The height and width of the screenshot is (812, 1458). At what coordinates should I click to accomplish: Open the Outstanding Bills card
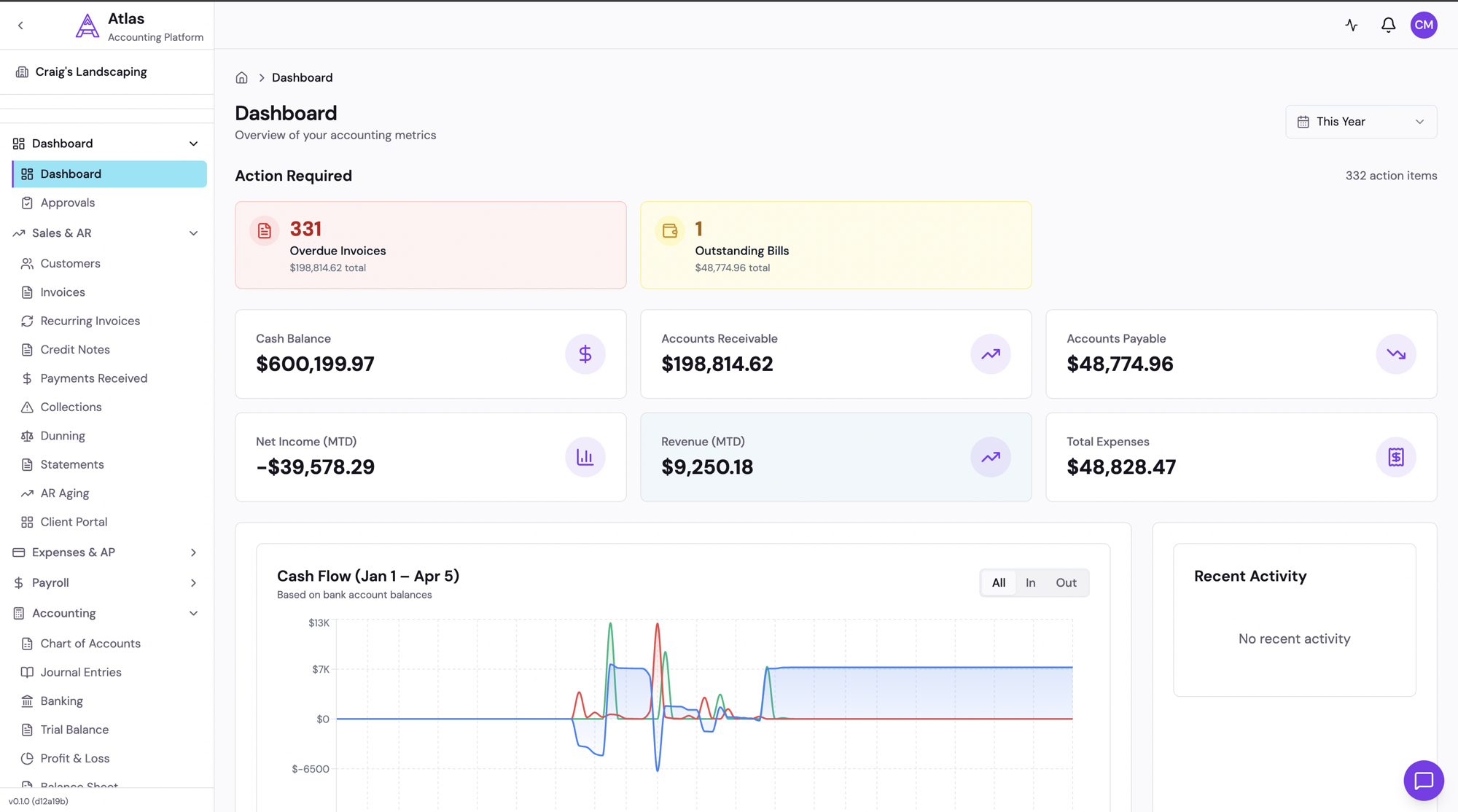click(835, 246)
